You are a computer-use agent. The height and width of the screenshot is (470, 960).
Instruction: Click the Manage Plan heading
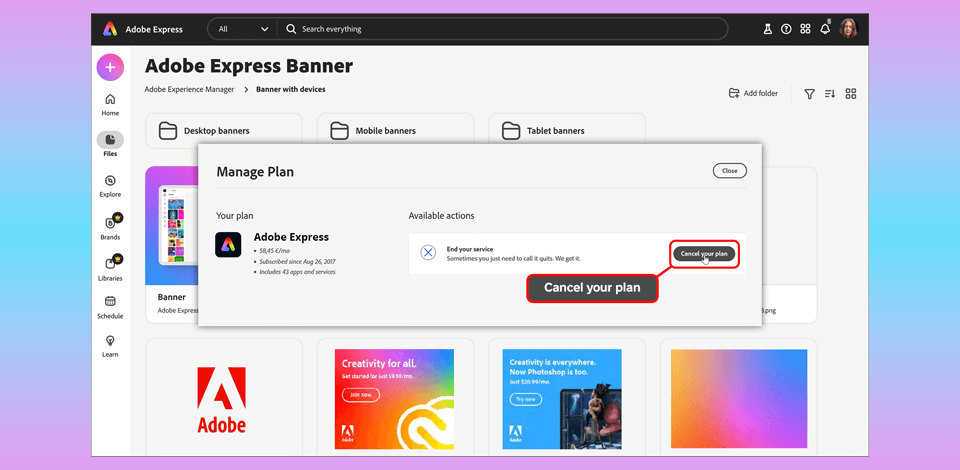coord(255,172)
